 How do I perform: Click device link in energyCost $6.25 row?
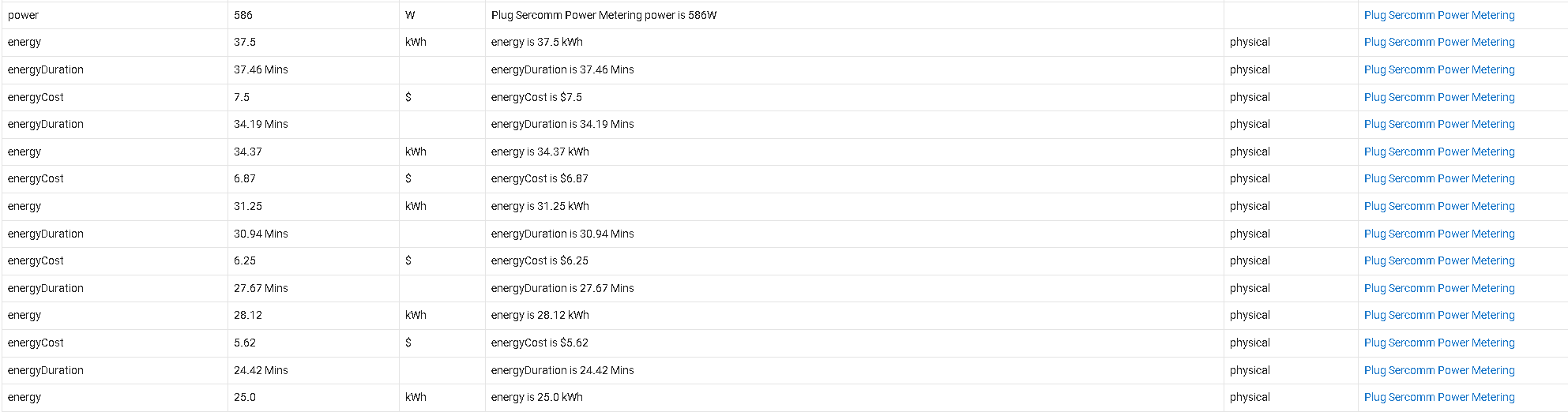(1438, 260)
